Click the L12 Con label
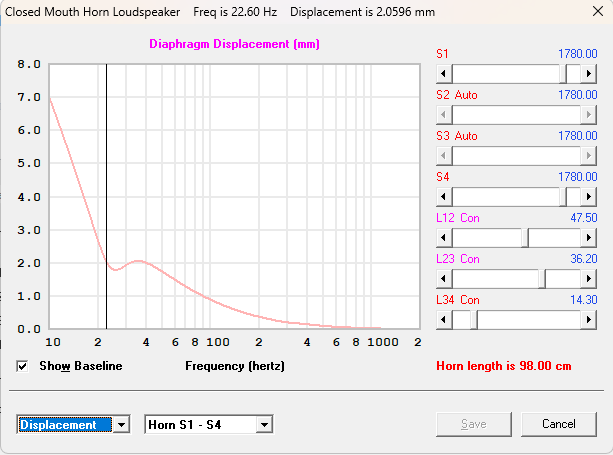This screenshot has width=613, height=455. click(458, 218)
